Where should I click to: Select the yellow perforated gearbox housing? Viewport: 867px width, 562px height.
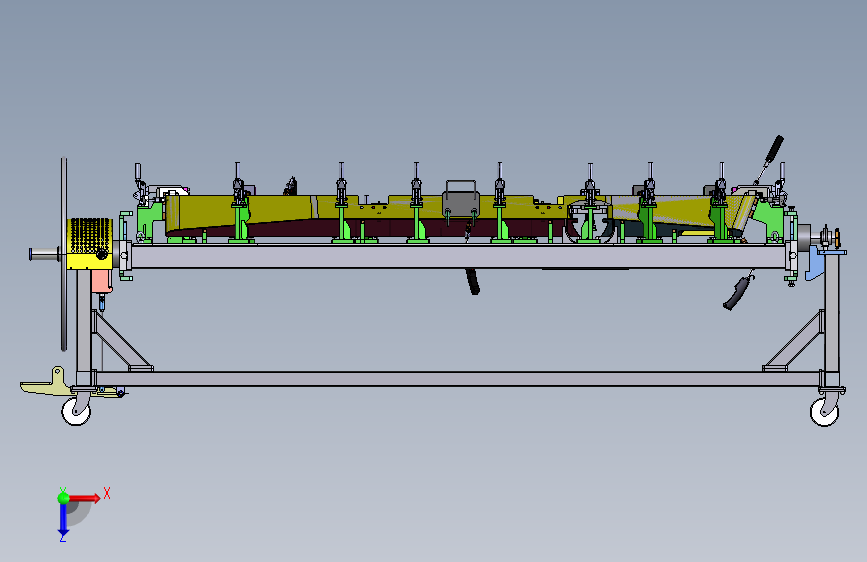pos(90,243)
